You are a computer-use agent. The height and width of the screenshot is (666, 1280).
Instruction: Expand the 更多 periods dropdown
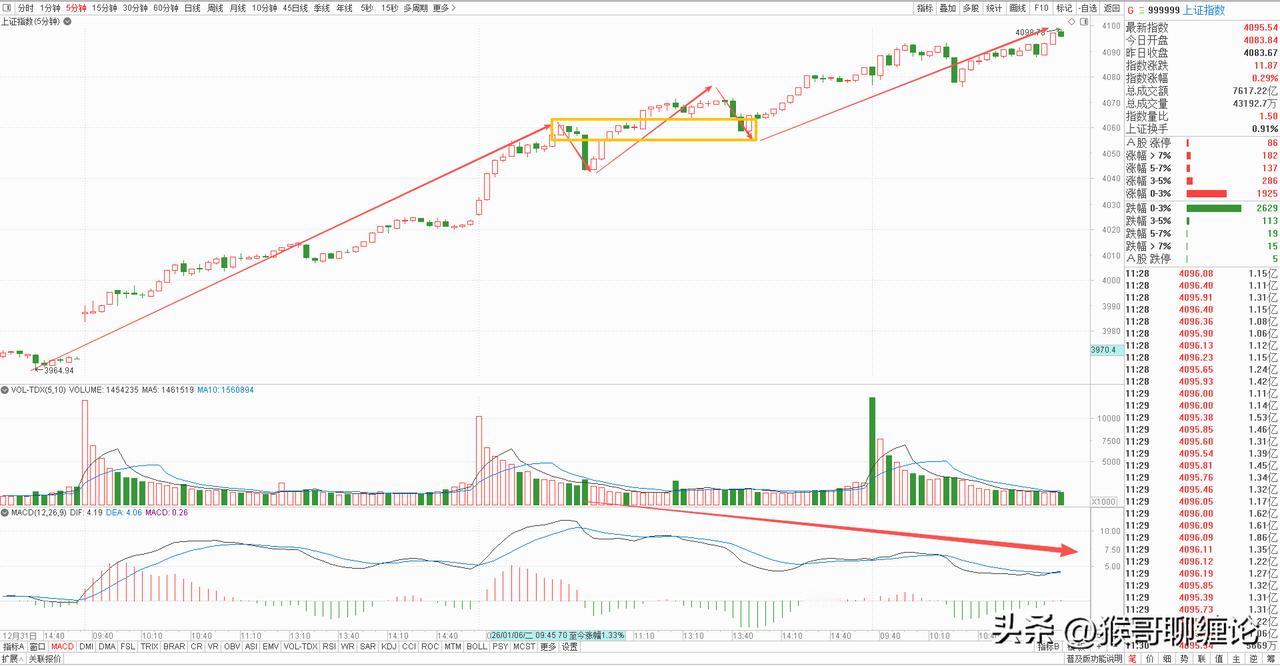click(x=444, y=8)
